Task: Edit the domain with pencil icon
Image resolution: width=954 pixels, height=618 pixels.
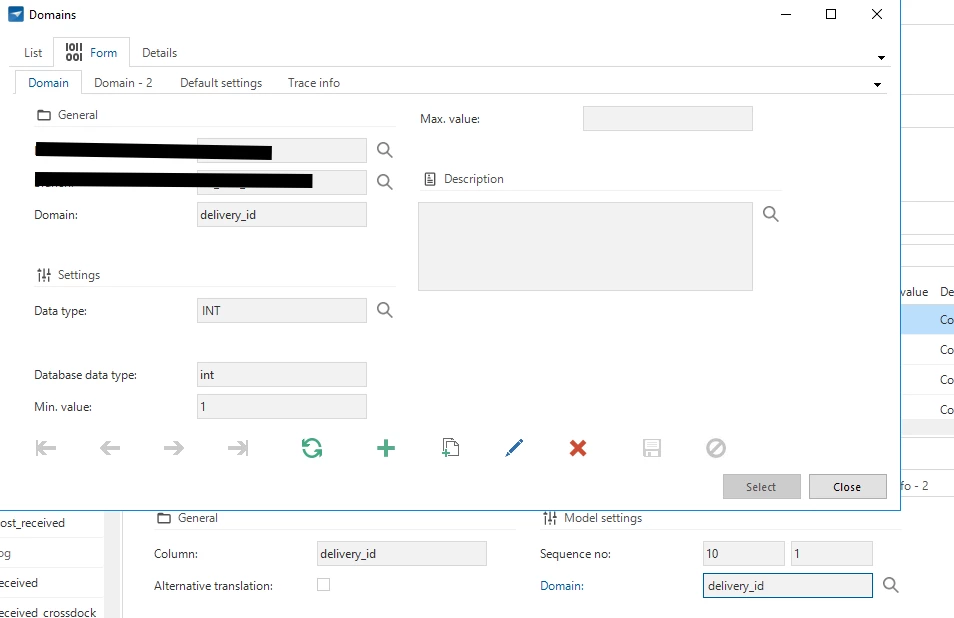Action: 514,448
